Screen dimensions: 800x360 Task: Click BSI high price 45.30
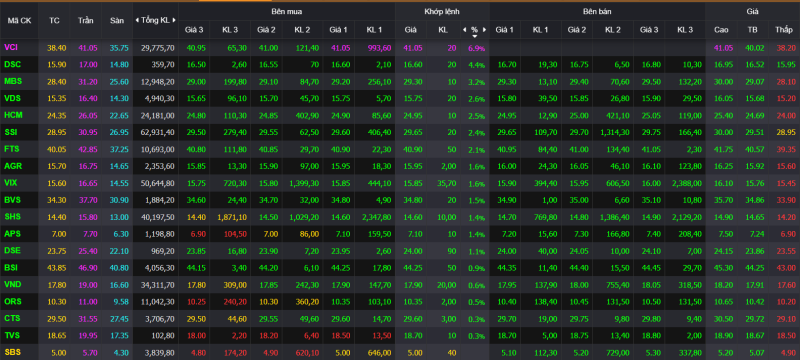(x=723, y=268)
